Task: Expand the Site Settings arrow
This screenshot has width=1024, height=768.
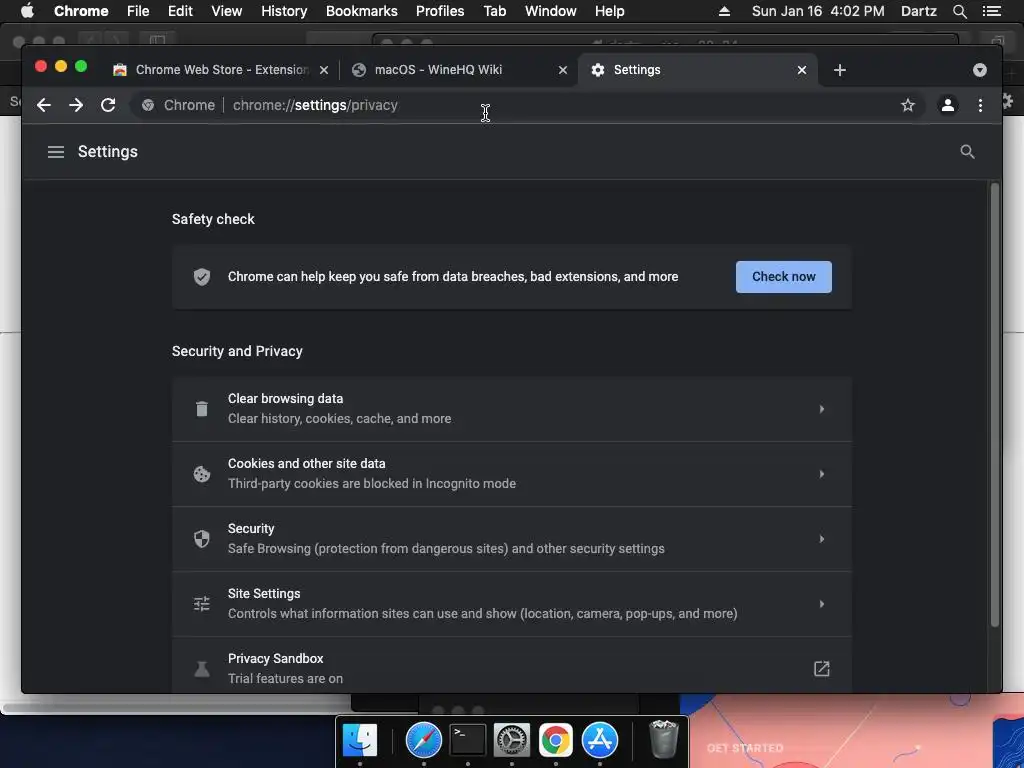Action: [822, 604]
